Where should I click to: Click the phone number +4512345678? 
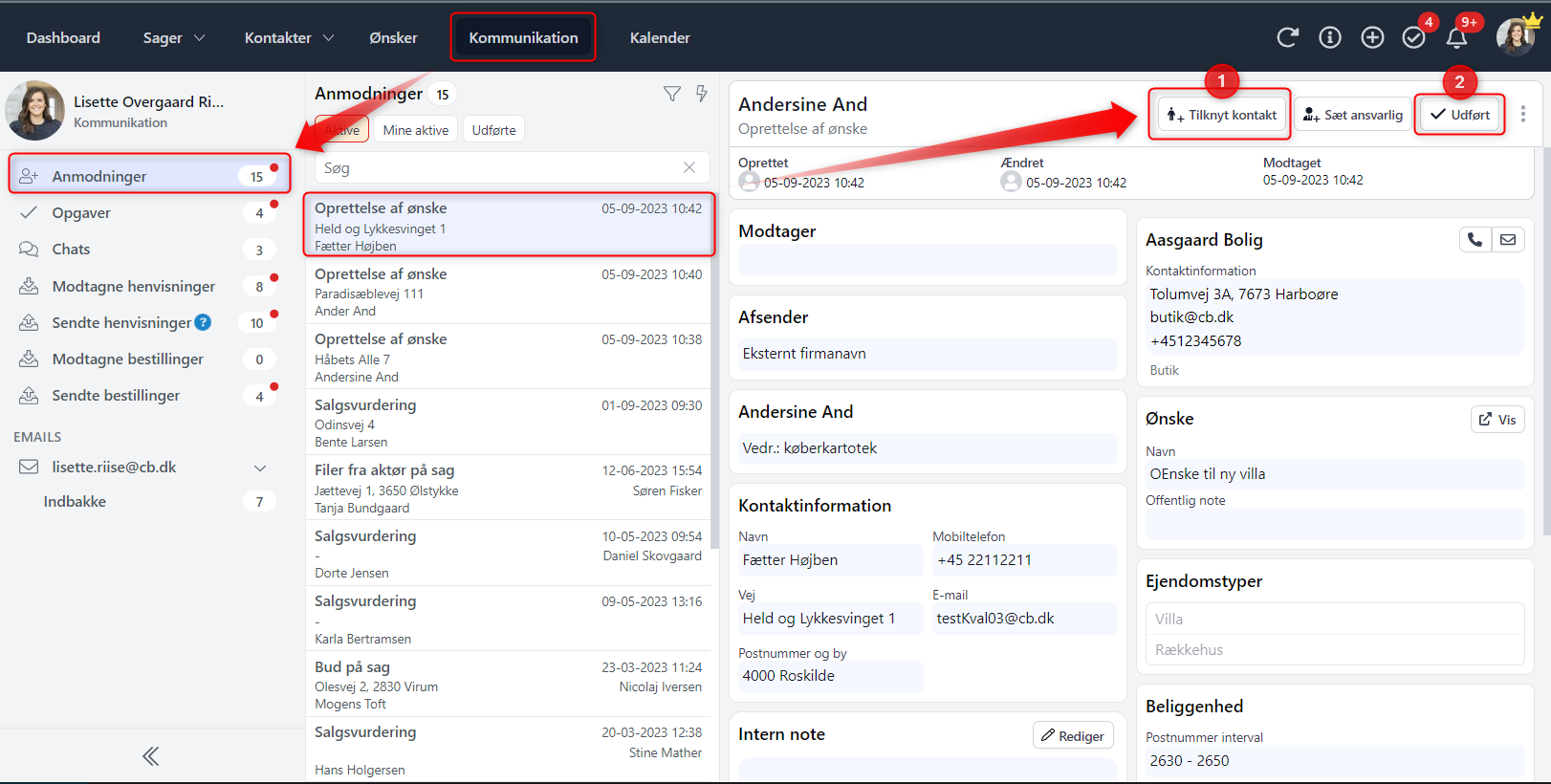(1195, 341)
